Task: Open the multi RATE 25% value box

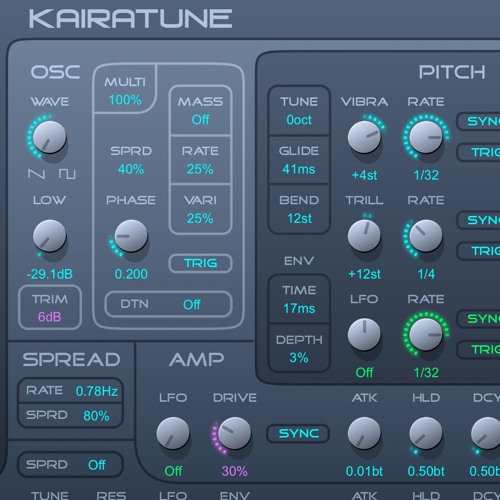Action: 200,160
